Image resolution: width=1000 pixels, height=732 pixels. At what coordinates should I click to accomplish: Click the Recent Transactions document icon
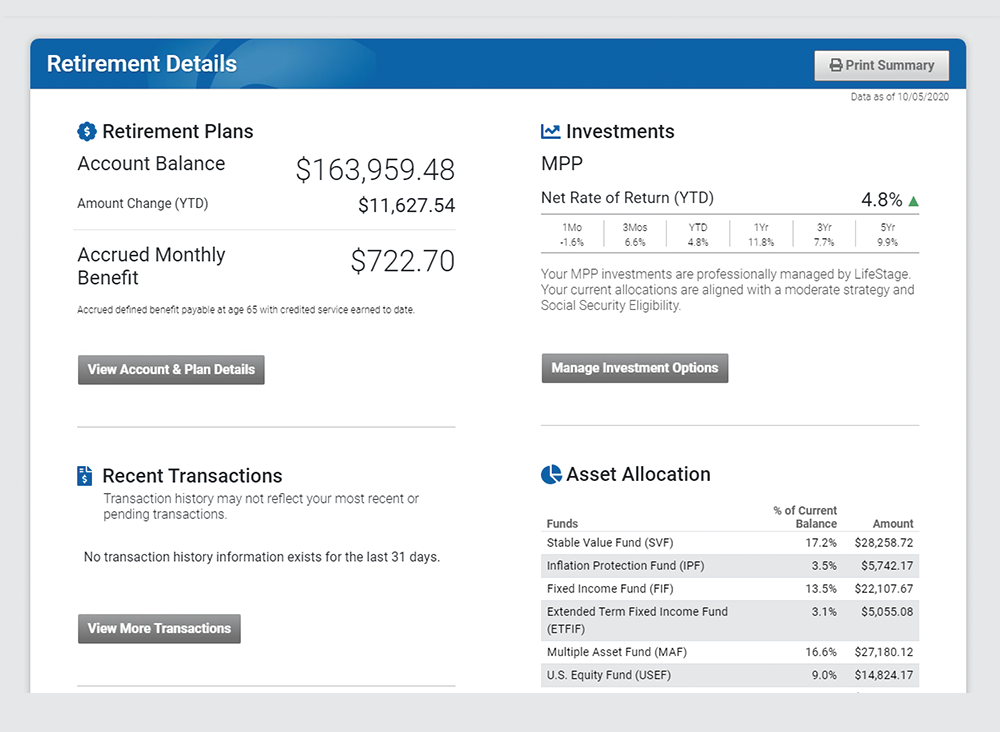[x=84, y=476]
